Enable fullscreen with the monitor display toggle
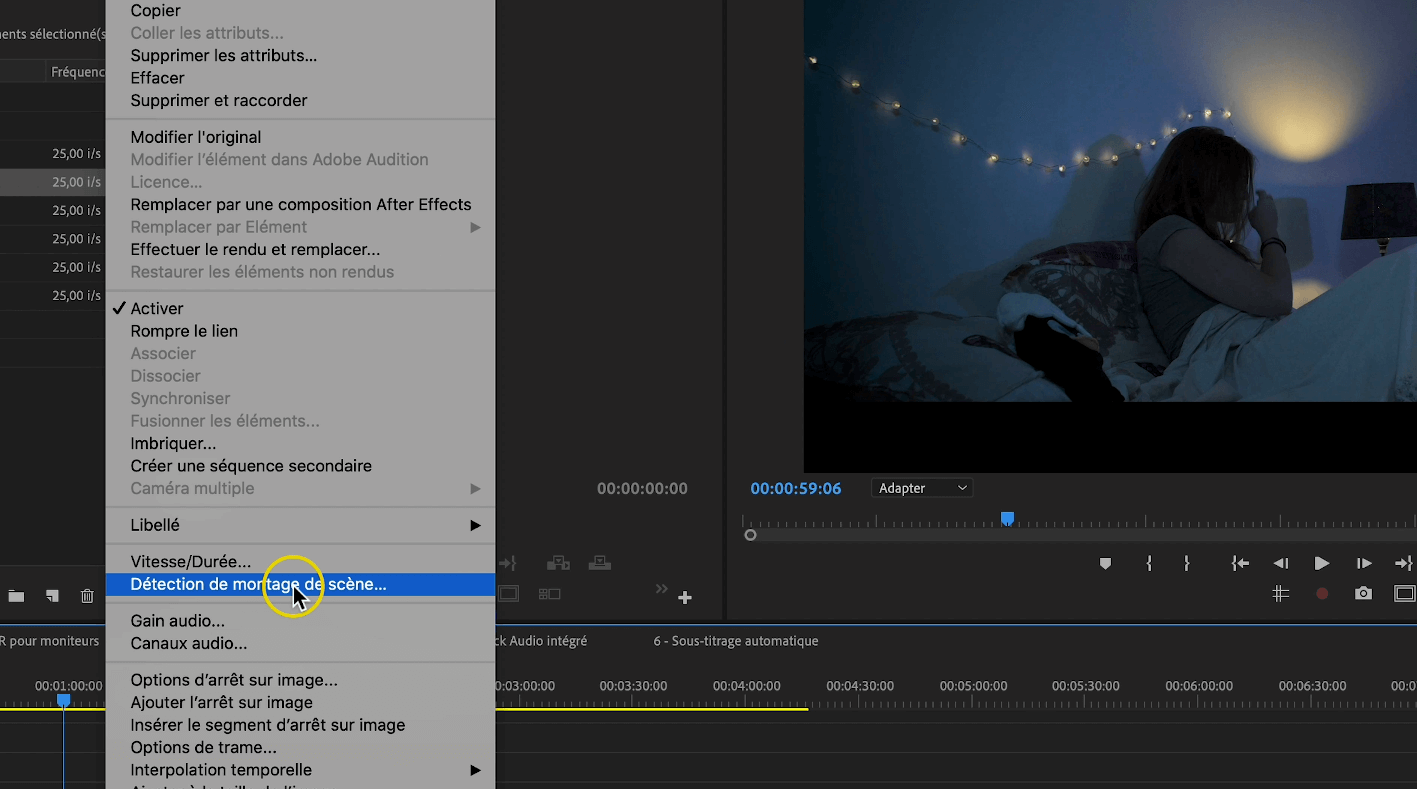Viewport: 1417px width, 789px height. click(x=1402, y=593)
